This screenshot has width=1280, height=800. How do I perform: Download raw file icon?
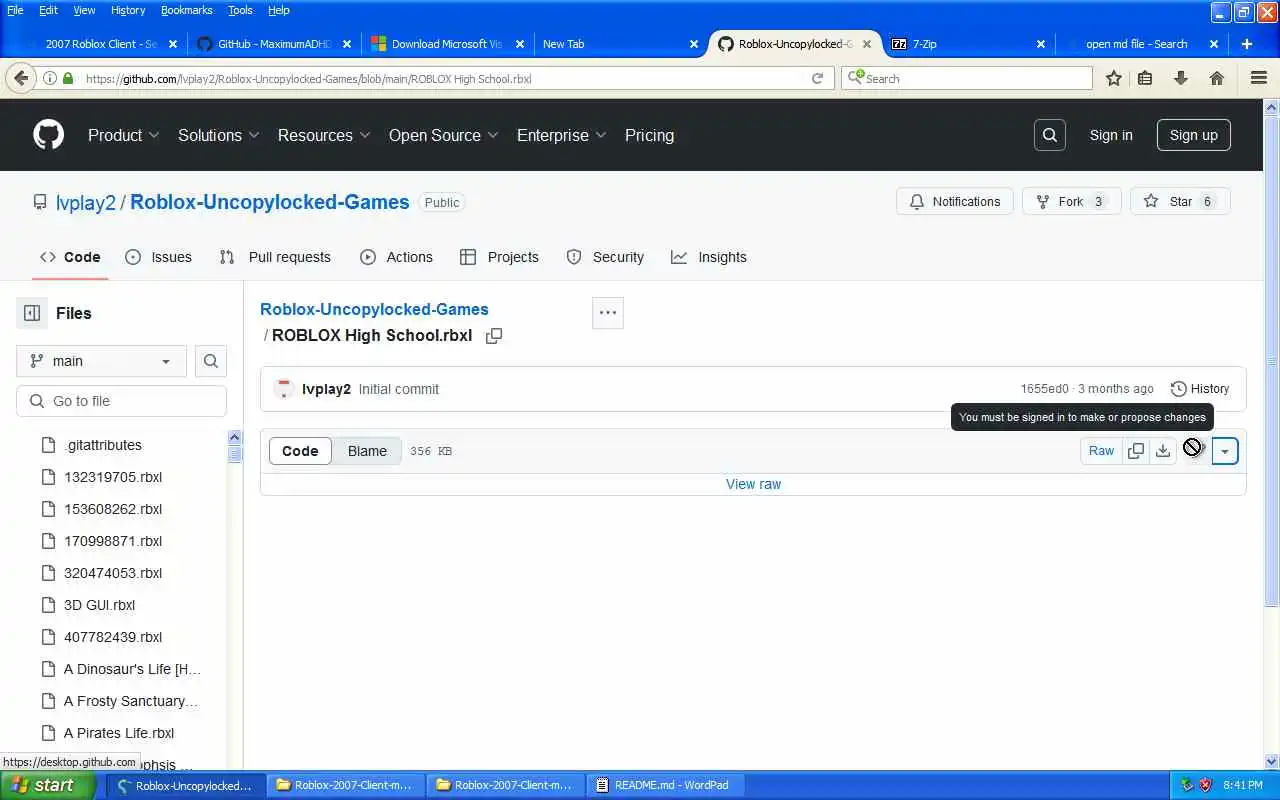1163,451
